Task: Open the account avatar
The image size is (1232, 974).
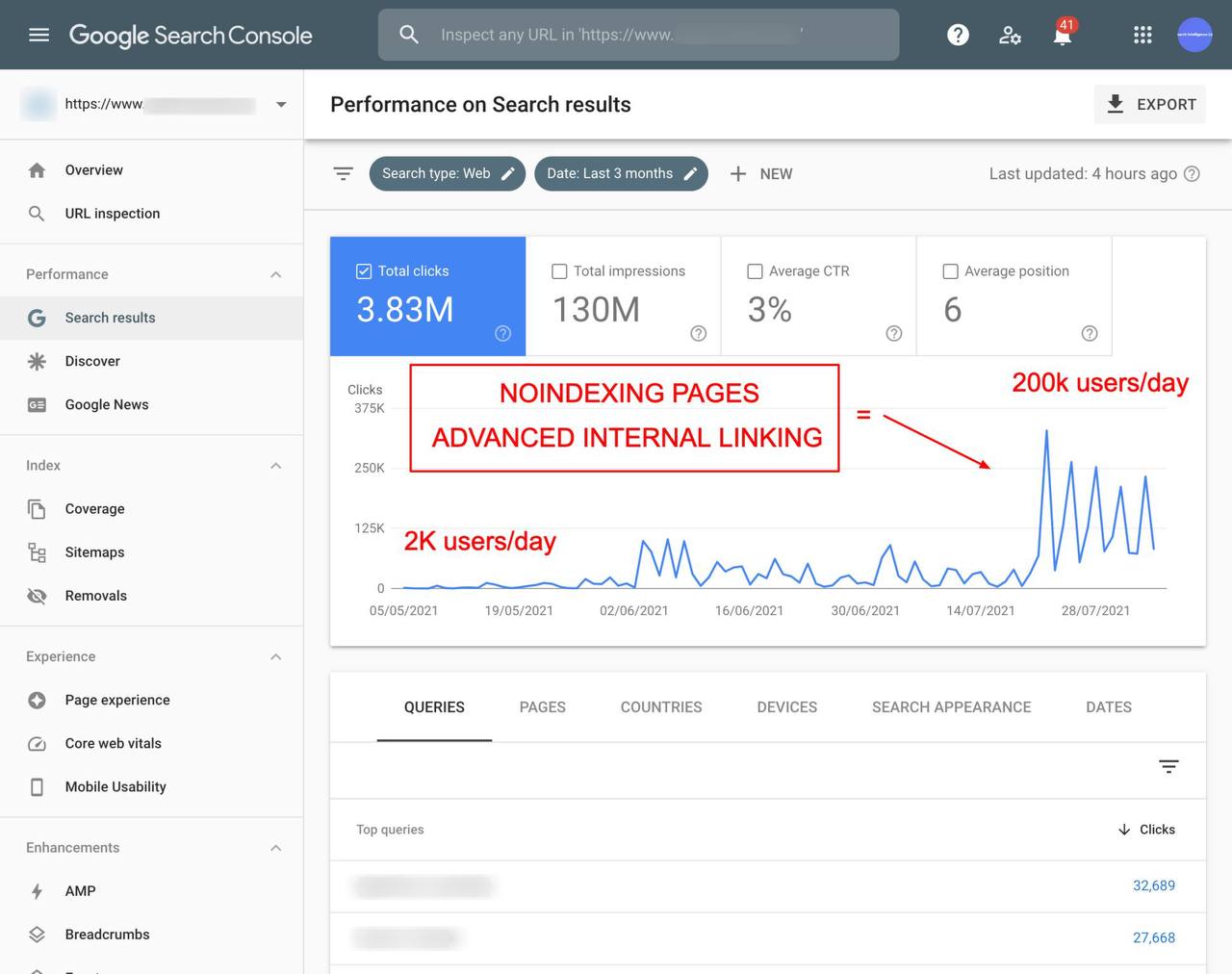Action: pyautogui.click(x=1194, y=35)
